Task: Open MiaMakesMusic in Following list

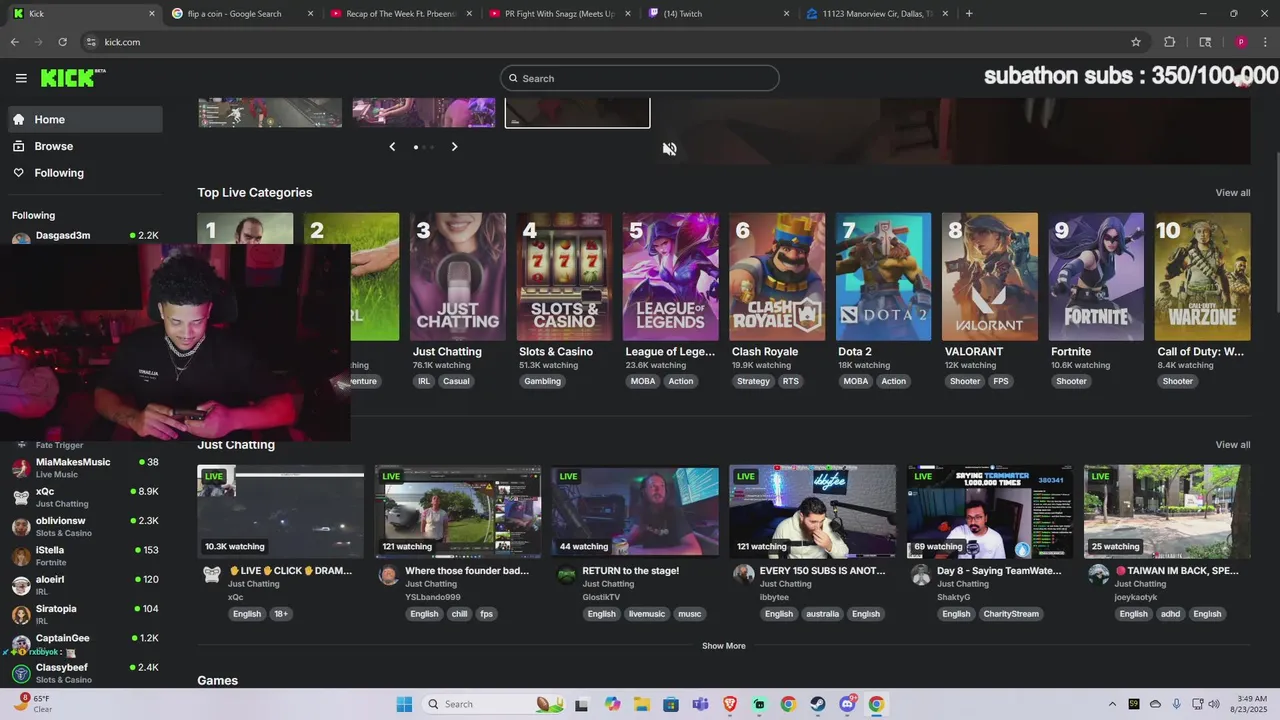Action: (x=85, y=468)
